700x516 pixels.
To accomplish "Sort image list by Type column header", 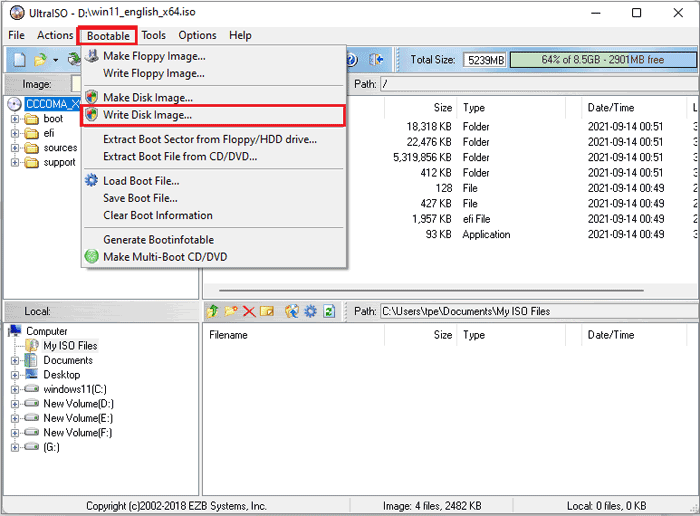I will pyautogui.click(x=511, y=108).
